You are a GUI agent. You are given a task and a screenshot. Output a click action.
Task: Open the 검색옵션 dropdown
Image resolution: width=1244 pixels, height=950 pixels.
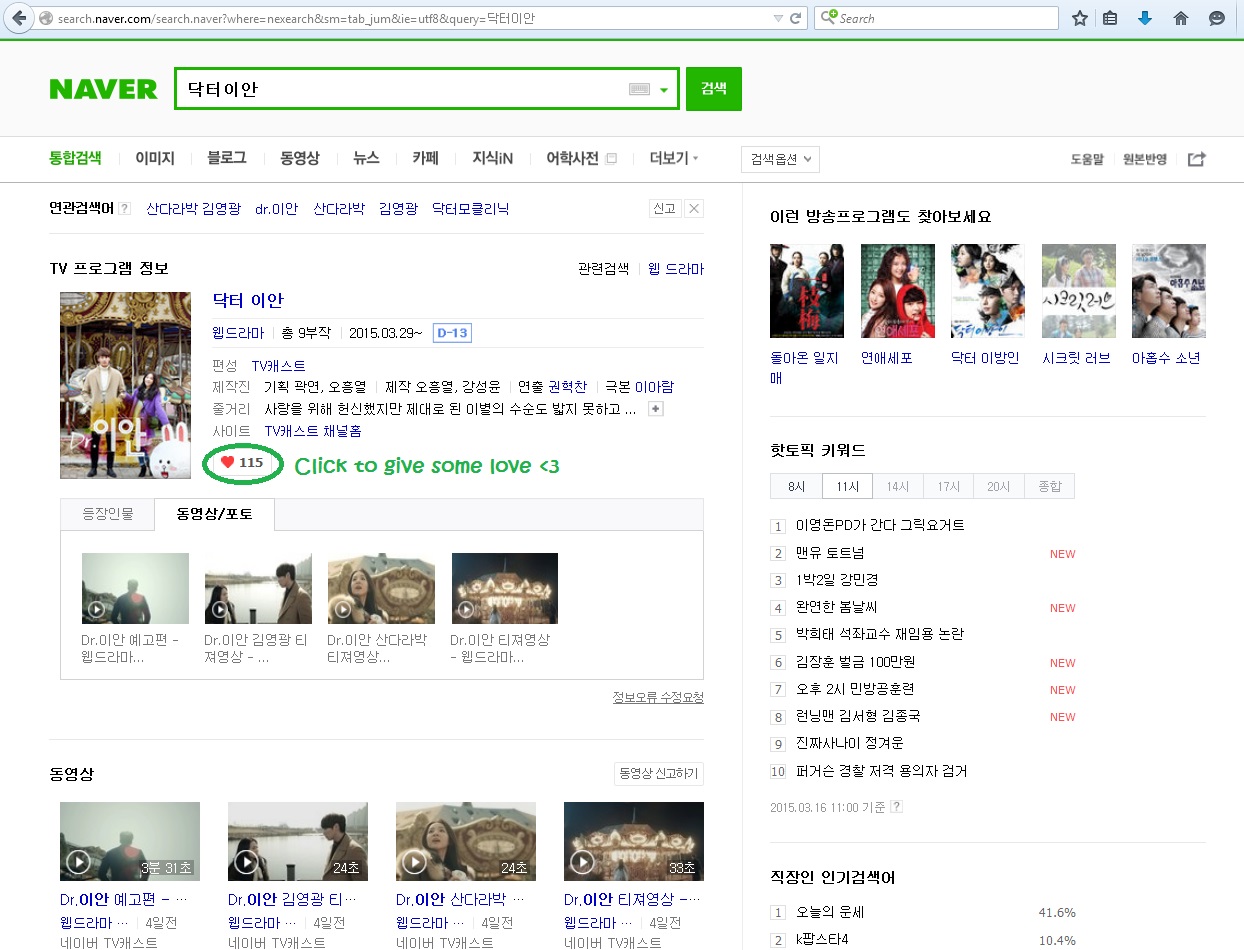[x=780, y=159]
